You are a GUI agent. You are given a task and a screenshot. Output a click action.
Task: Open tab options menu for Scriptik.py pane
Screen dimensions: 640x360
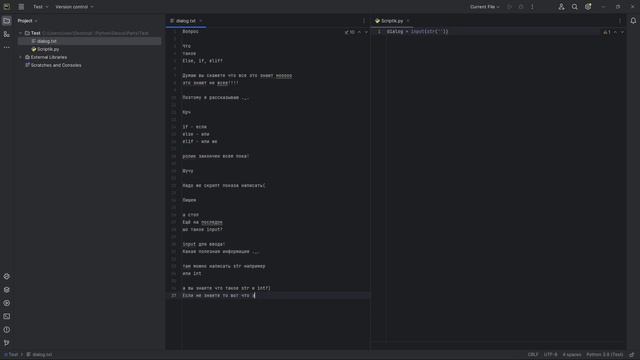[620, 21]
